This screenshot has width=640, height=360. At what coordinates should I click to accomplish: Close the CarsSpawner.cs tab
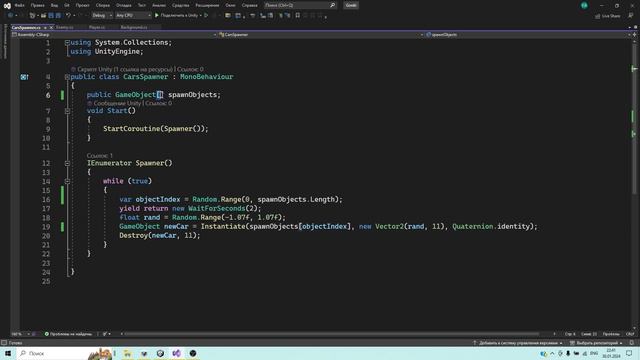click(51, 27)
